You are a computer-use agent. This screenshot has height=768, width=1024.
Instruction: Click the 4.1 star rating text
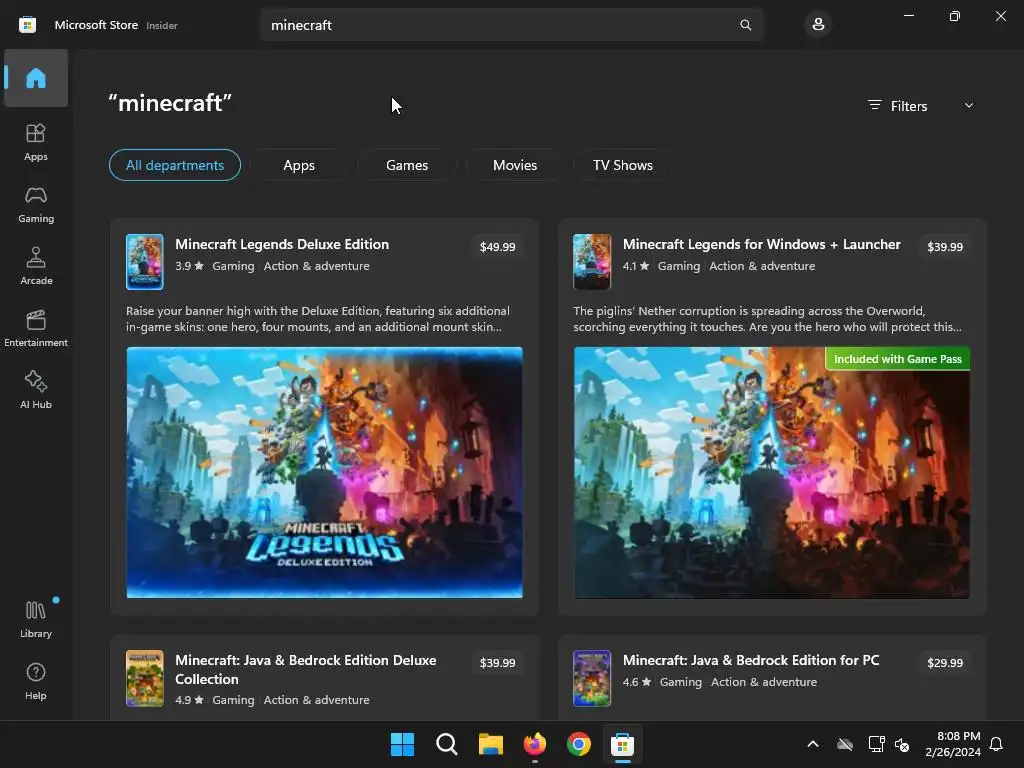635,266
